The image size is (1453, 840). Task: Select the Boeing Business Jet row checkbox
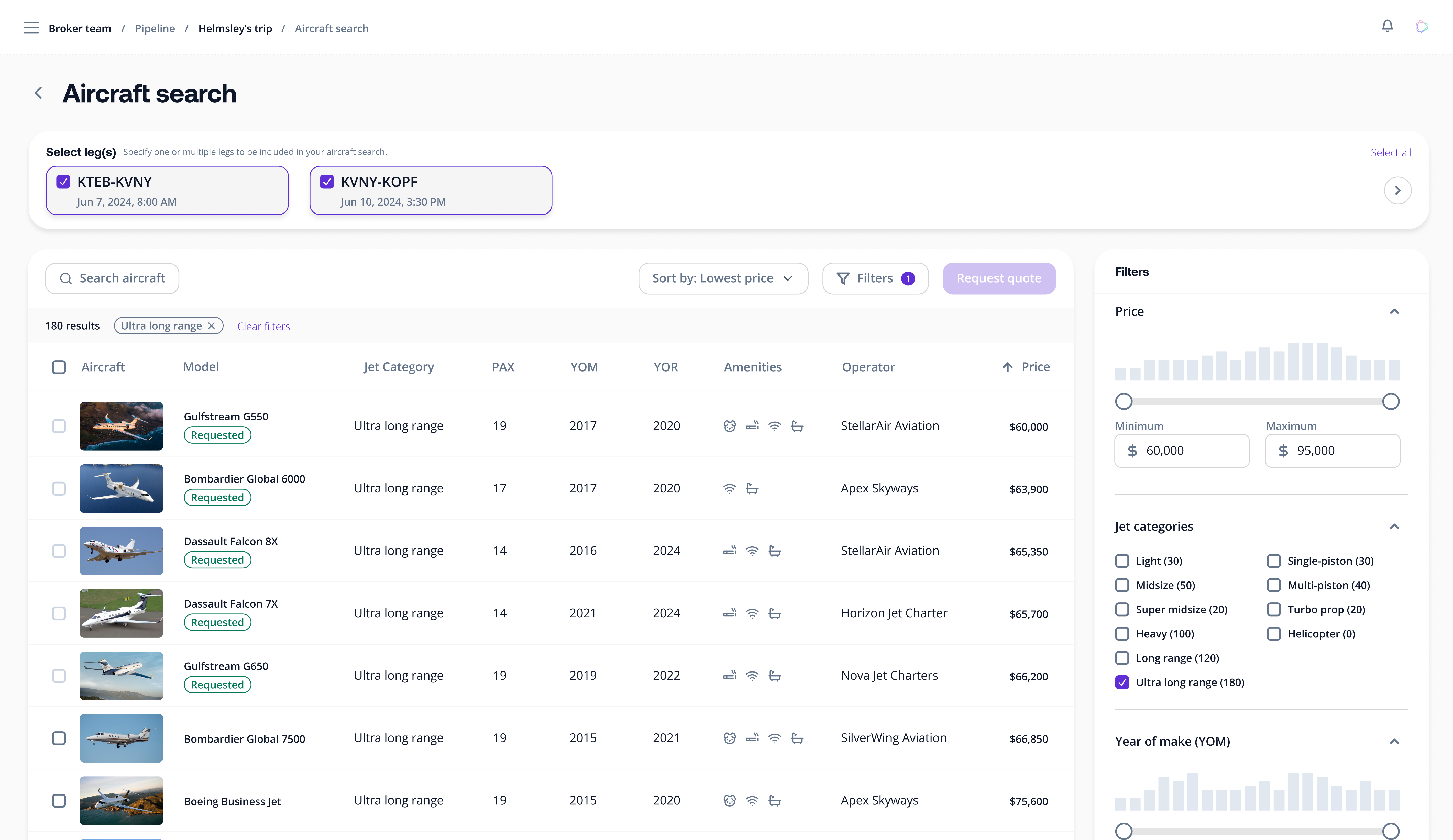pyautogui.click(x=59, y=801)
